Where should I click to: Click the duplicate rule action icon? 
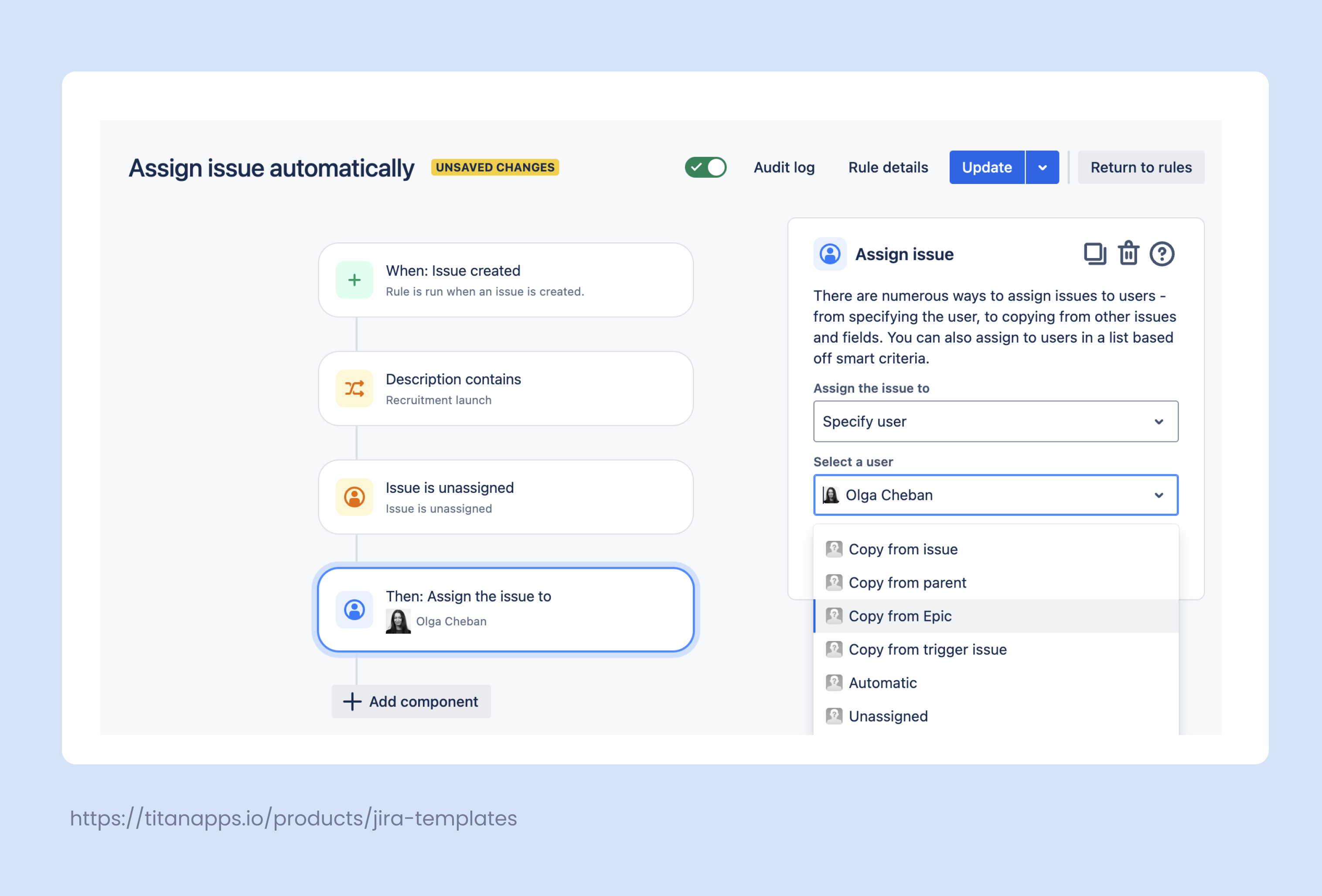tap(1095, 254)
